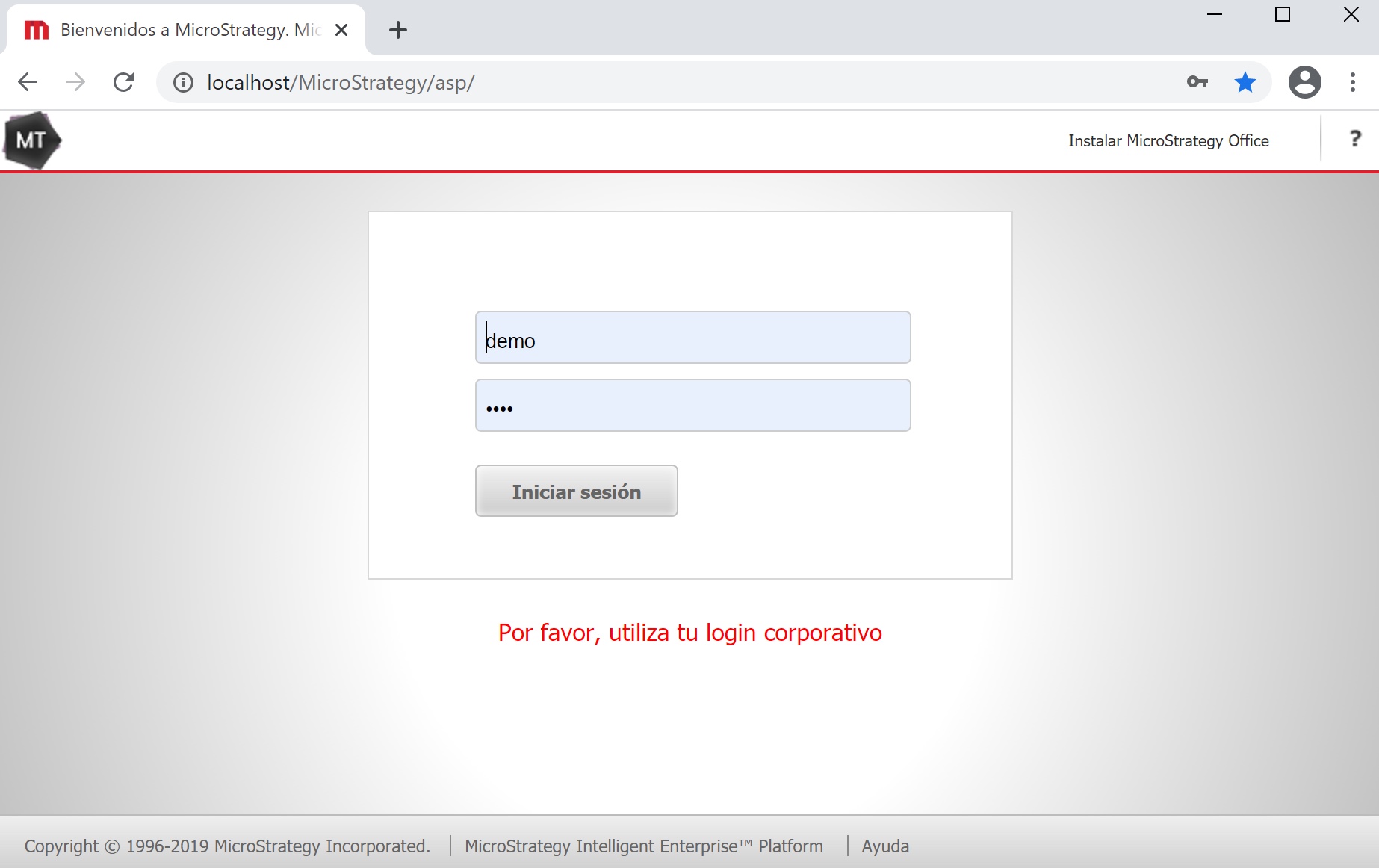The width and height of the screenshot is (1379, 868).
Task: Open saved passwords key icon
Action: tap(1197, 82)
